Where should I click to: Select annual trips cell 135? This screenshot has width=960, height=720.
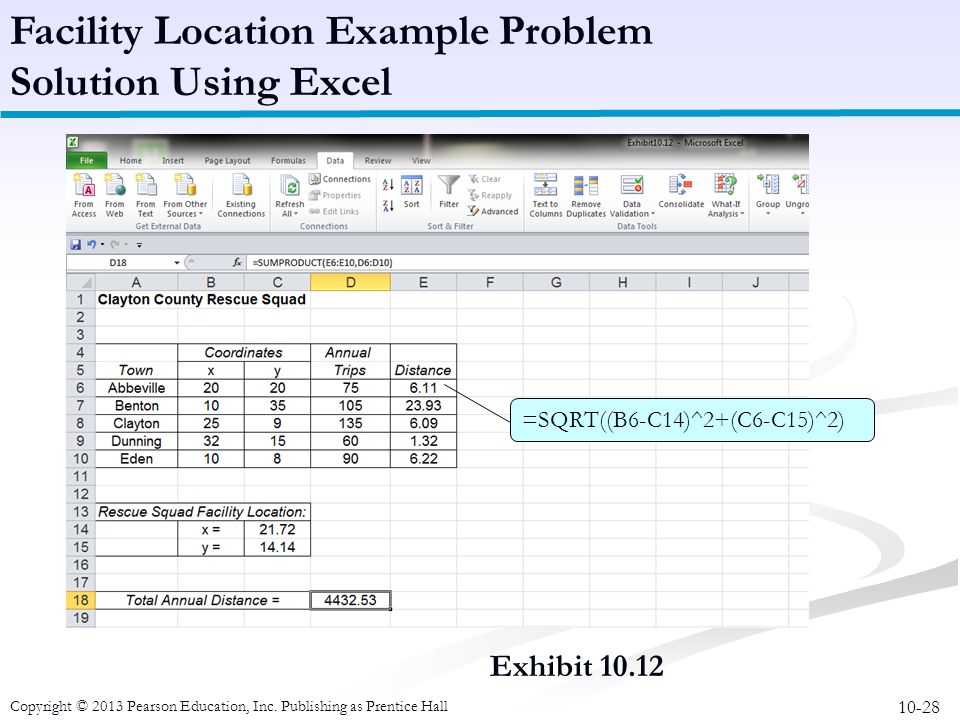[x=350, y=424]
